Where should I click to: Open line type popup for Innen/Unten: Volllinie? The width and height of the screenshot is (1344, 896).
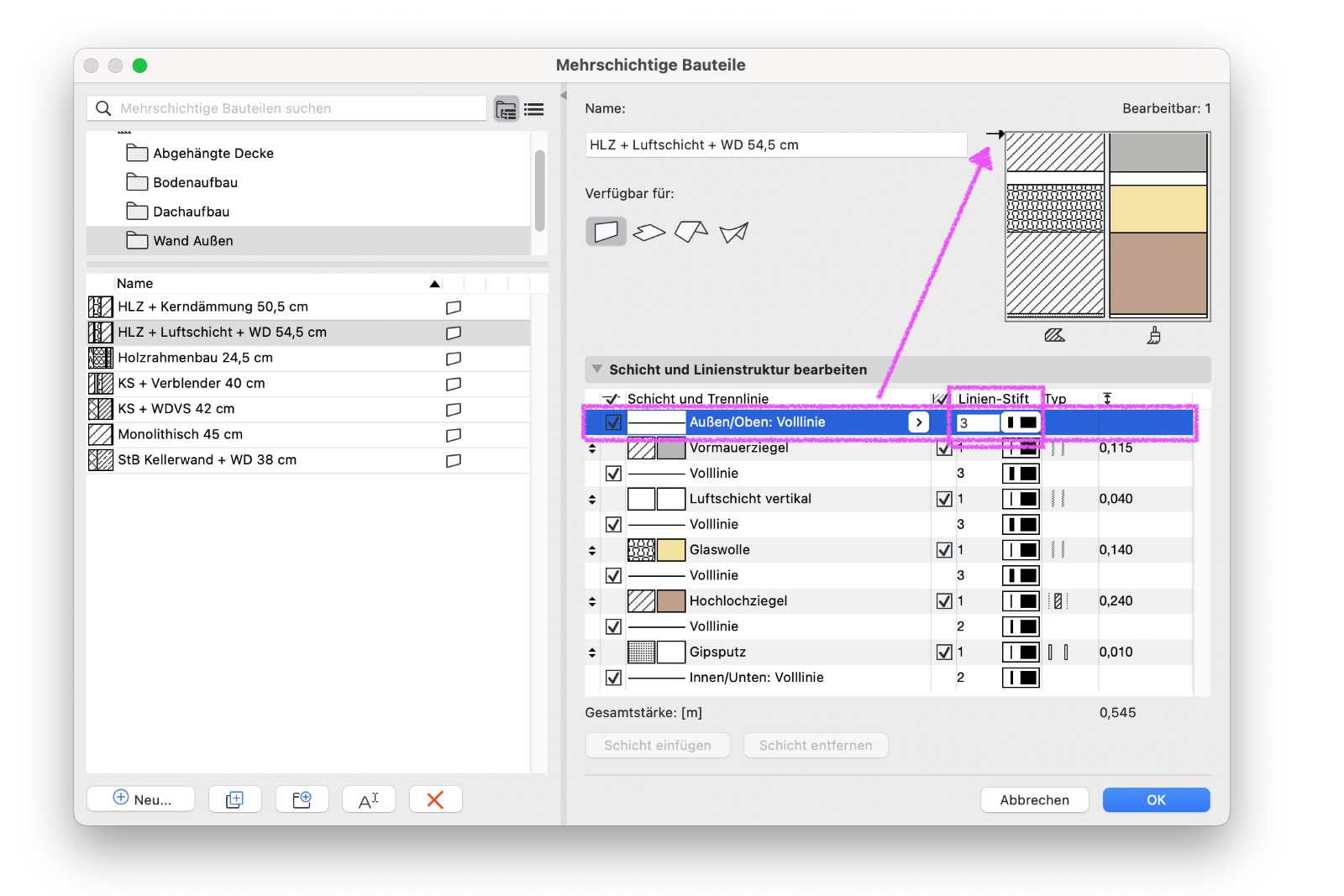657,678
